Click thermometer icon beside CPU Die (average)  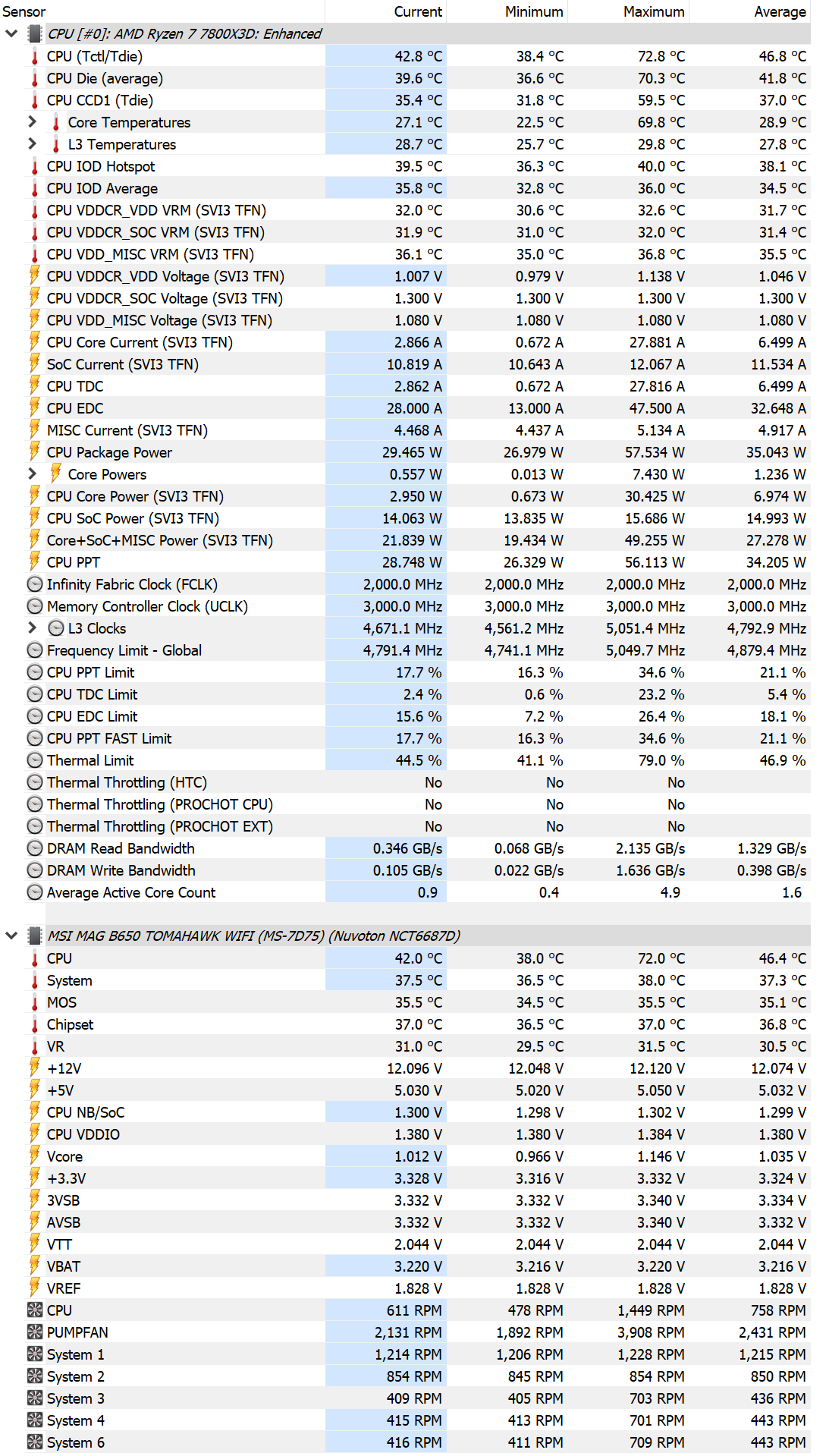(x=35, y=78)
